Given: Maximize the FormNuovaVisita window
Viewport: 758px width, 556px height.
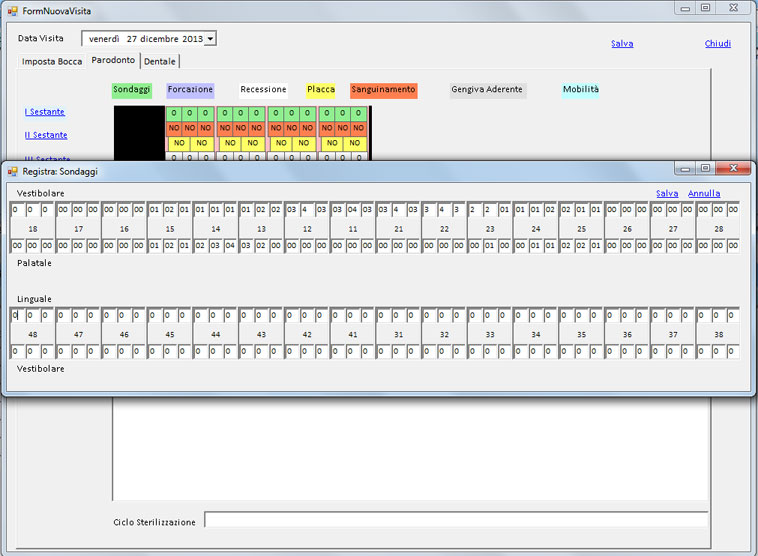Looking at the screenshot, I should coord(705,8).
